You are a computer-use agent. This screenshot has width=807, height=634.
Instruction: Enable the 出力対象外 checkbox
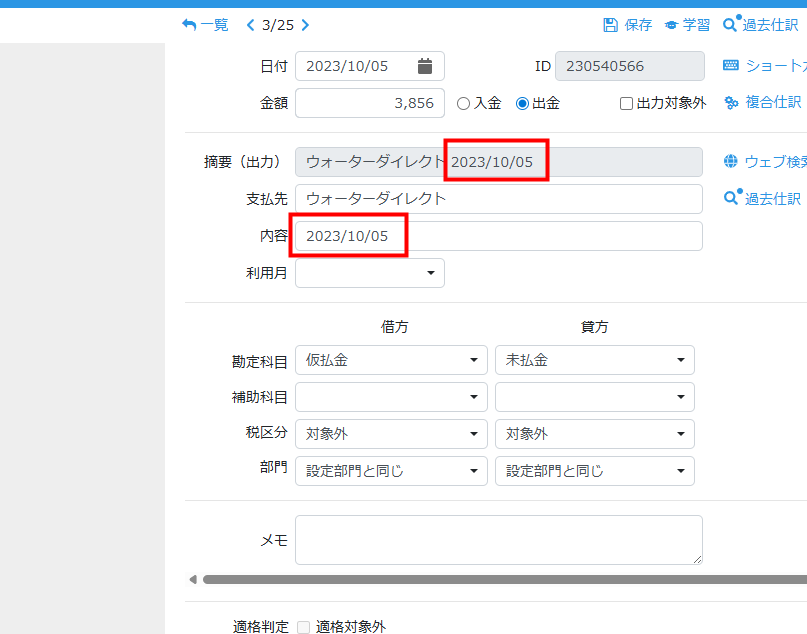[x=626, y=103]
